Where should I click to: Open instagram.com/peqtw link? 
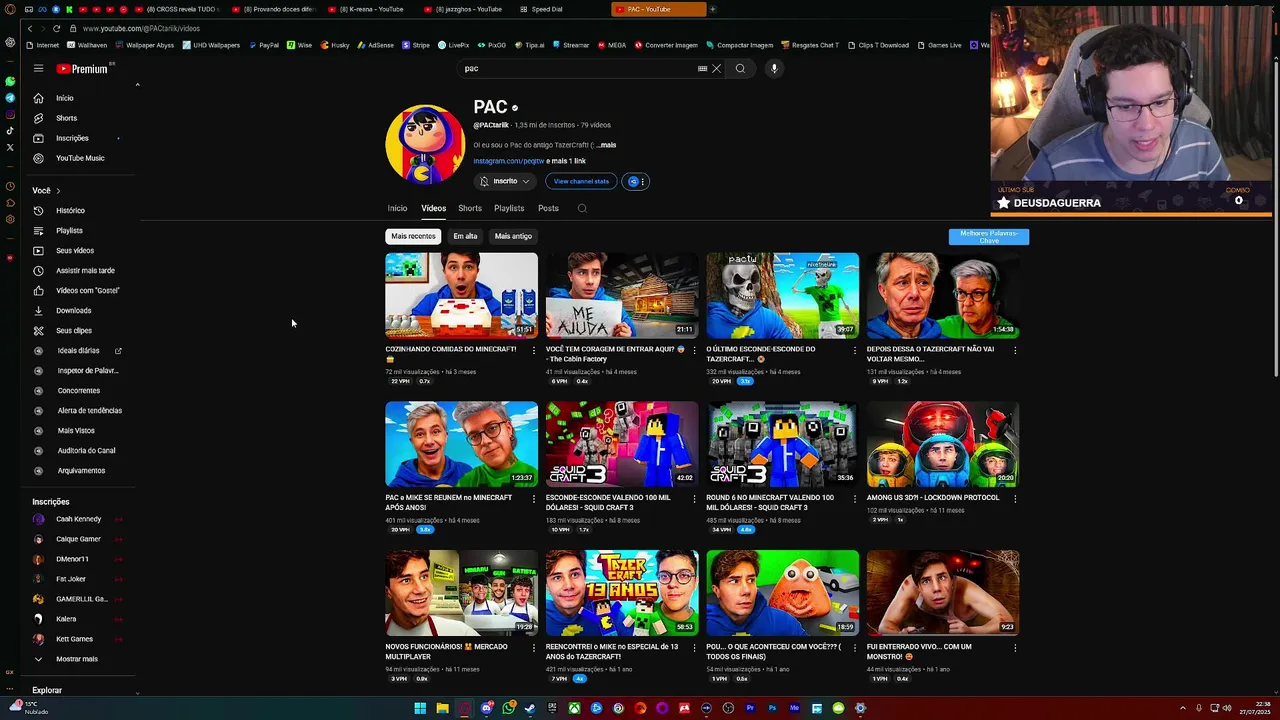coord(509,161)
